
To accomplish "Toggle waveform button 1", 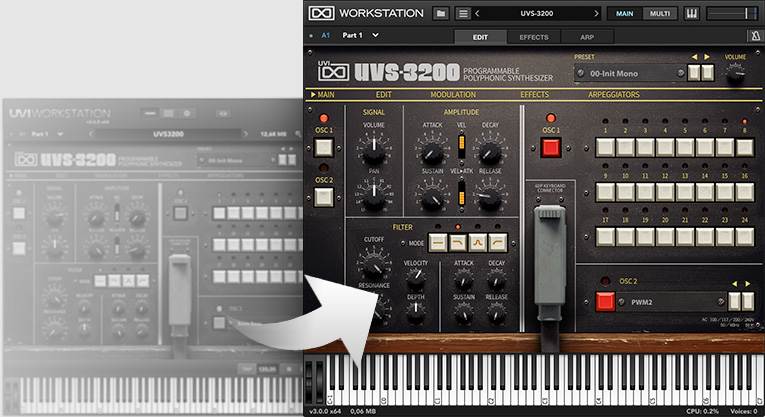I will click(x=605, y=147).
